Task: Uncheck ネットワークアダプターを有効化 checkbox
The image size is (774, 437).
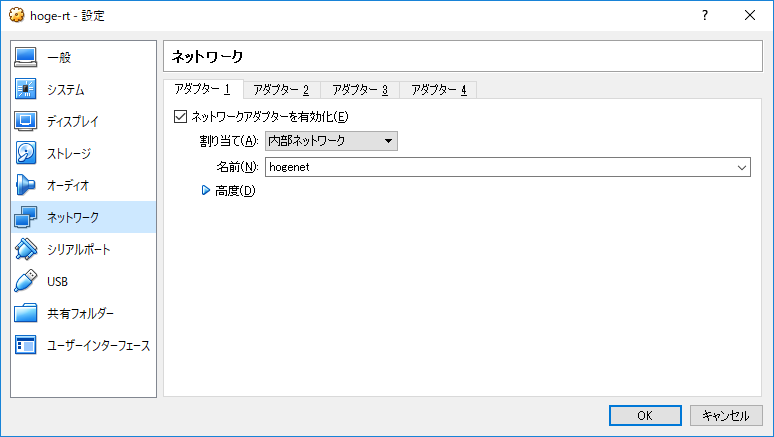Action: [180, 117]
